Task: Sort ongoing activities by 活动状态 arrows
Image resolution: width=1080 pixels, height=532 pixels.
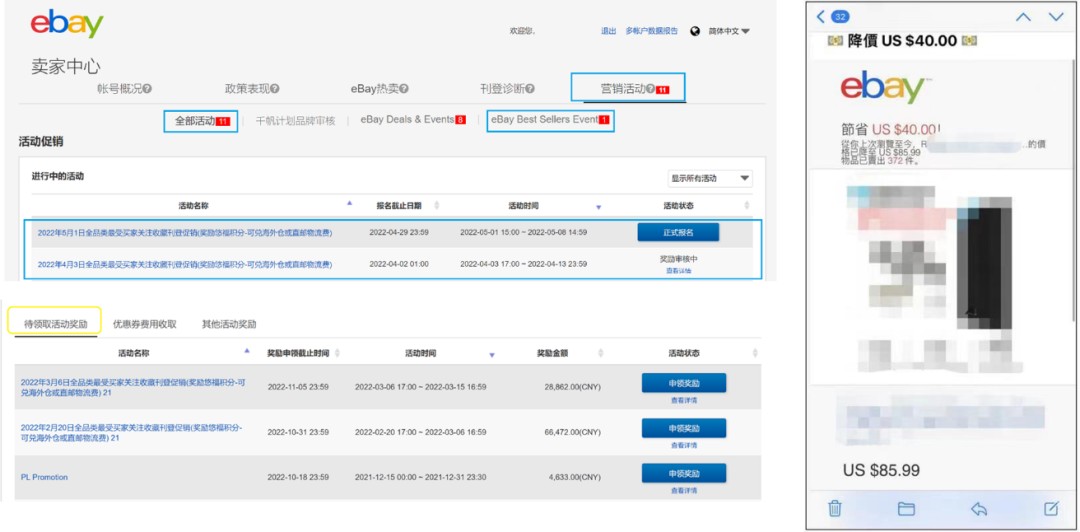Action: (747, 205)
